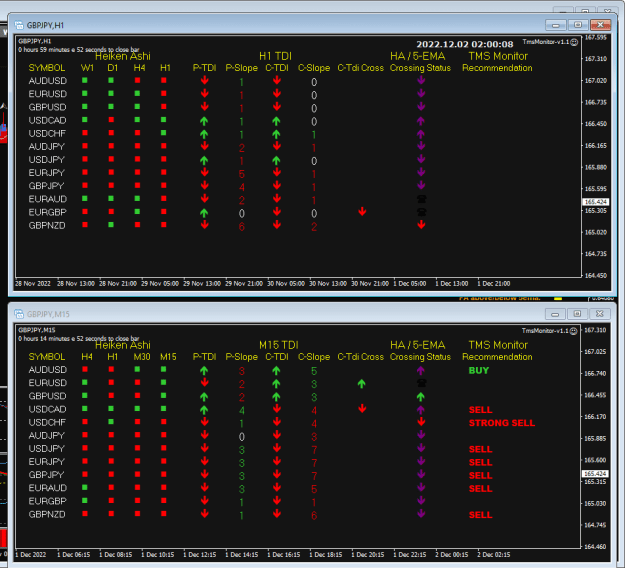Click '0 hours 14 minutes' close-bar countdown text
Screen dimensions: 625x568
(79, 338)
